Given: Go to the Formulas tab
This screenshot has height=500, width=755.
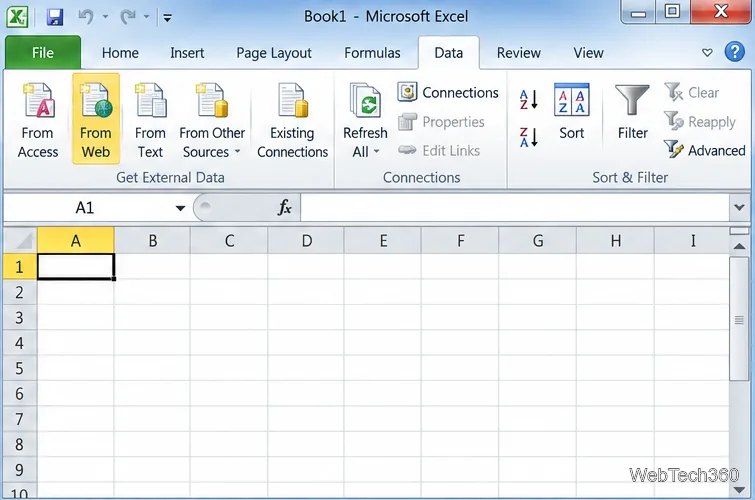Looking at the screenshot, I should point(372,53).
